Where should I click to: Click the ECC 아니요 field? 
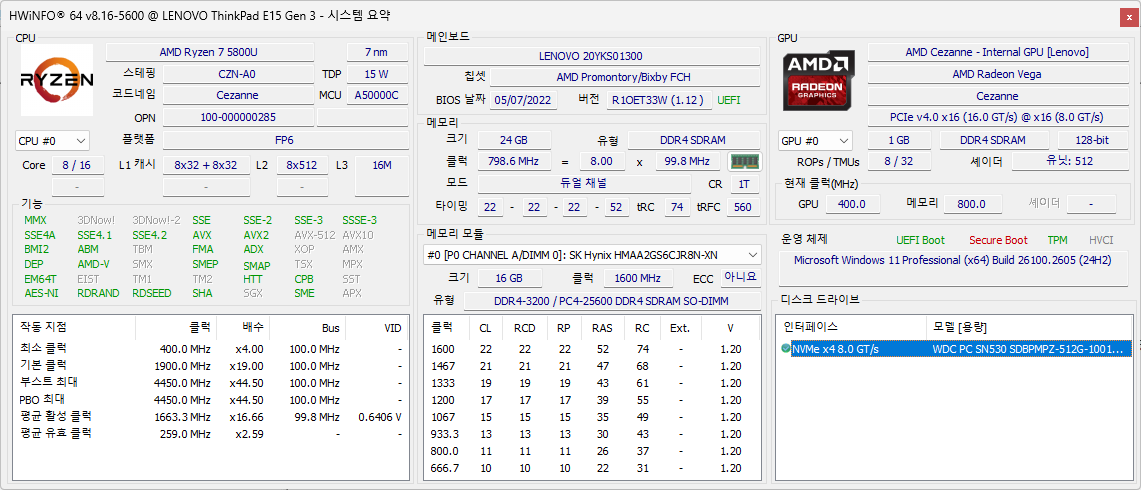(741, 277)
